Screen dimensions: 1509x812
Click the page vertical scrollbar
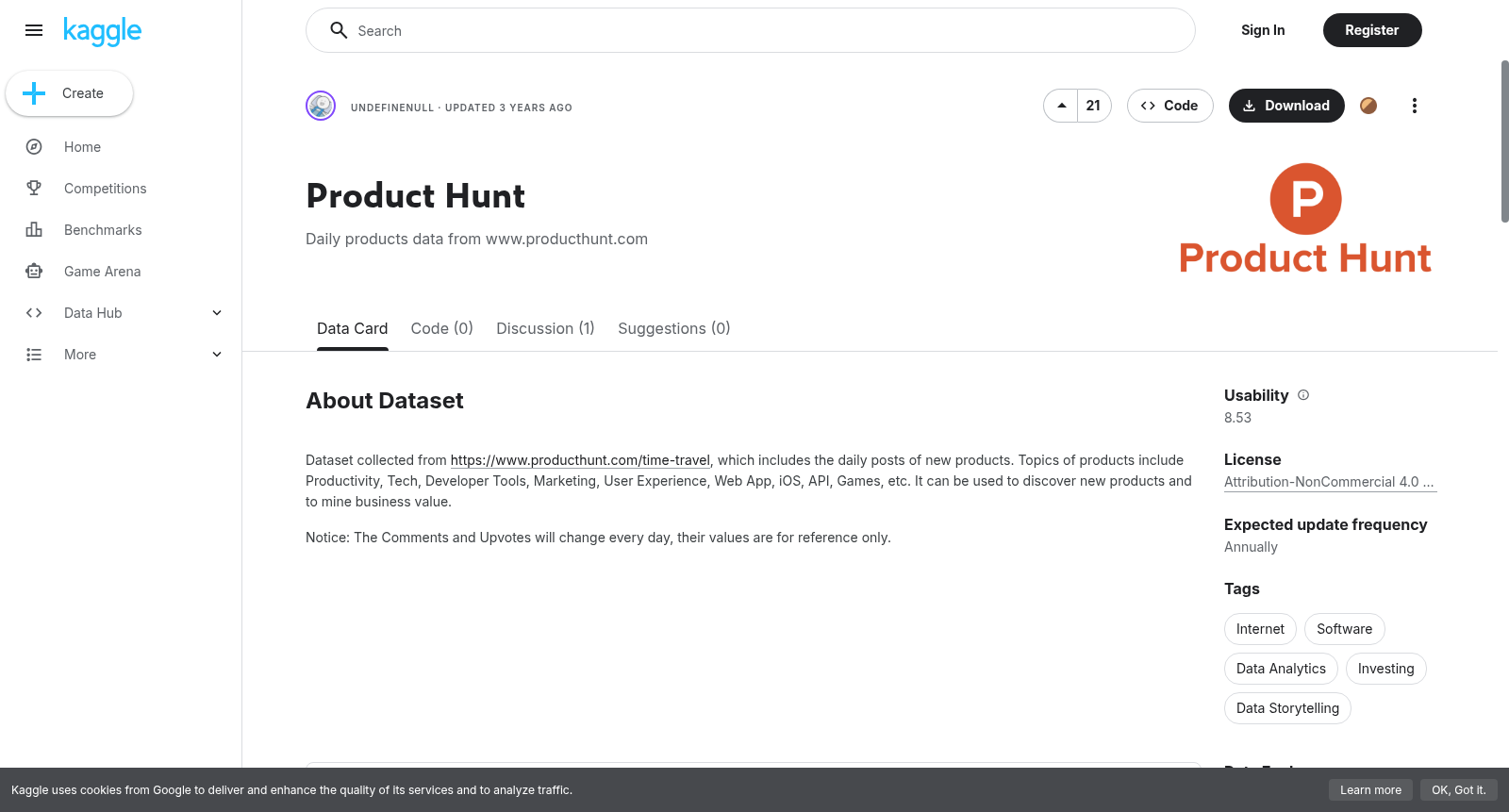[x=1504, y=141]
